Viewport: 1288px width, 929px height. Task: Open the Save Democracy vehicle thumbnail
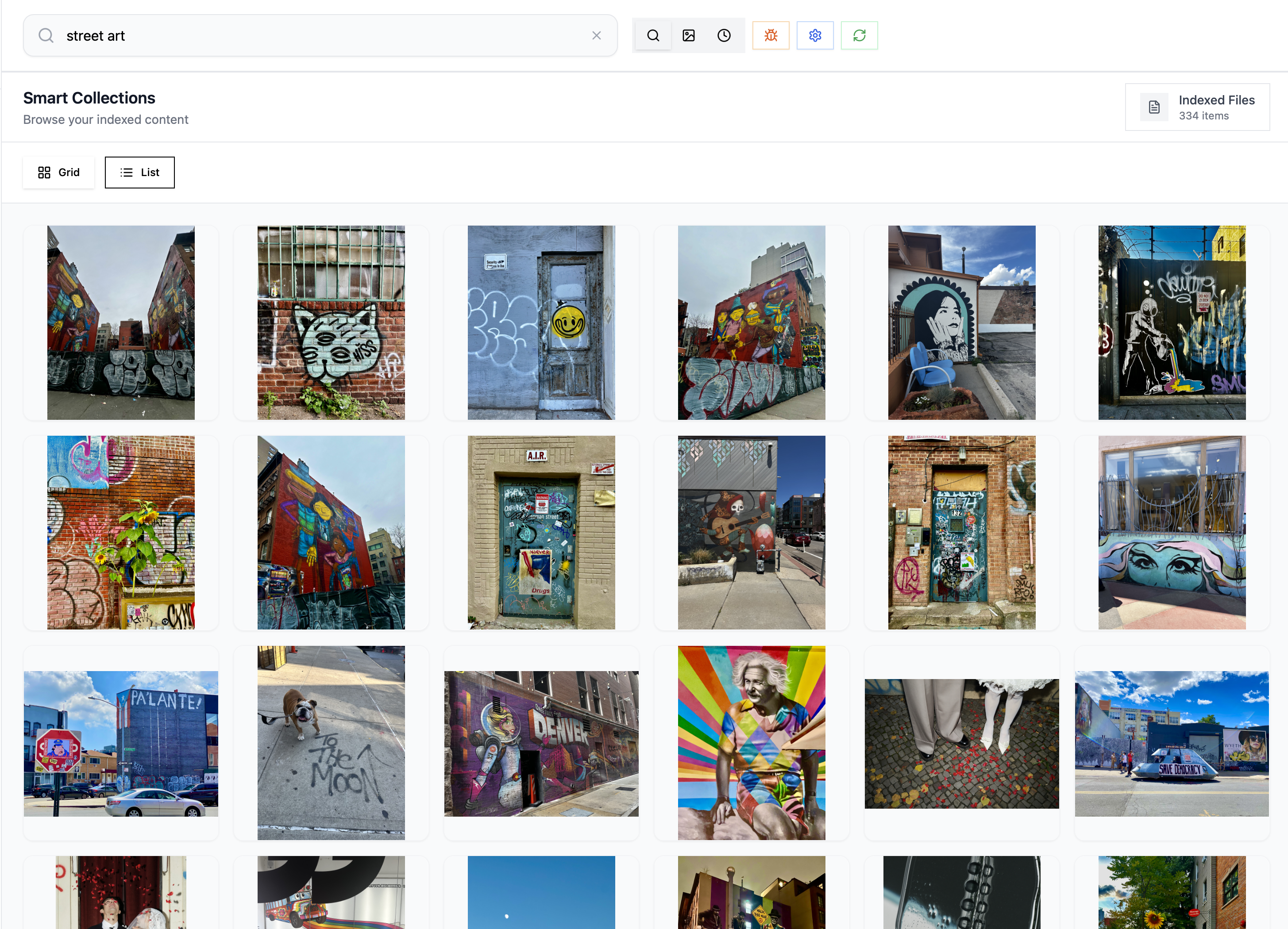1172,744
